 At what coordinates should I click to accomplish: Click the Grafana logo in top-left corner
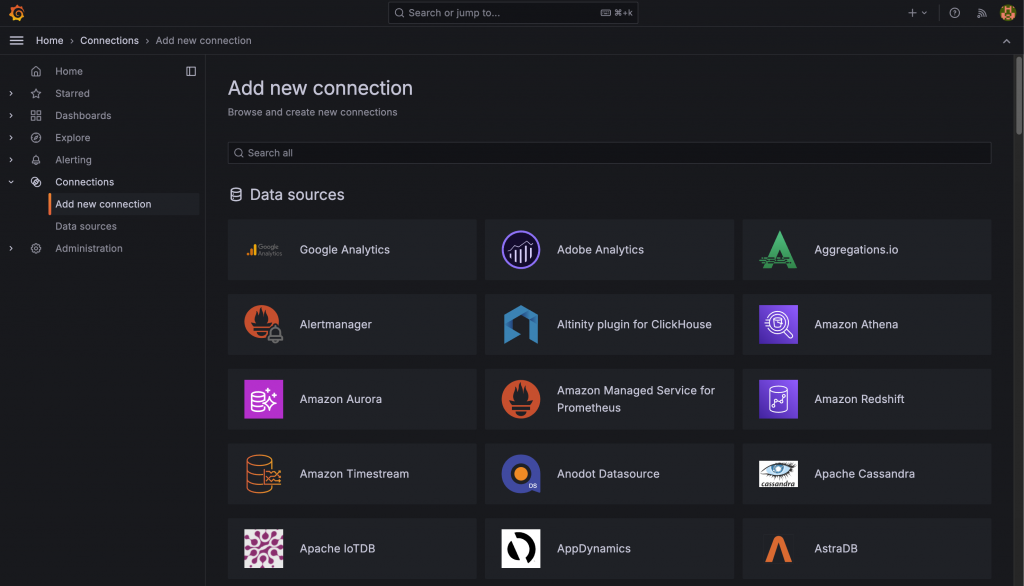point(17,12)
